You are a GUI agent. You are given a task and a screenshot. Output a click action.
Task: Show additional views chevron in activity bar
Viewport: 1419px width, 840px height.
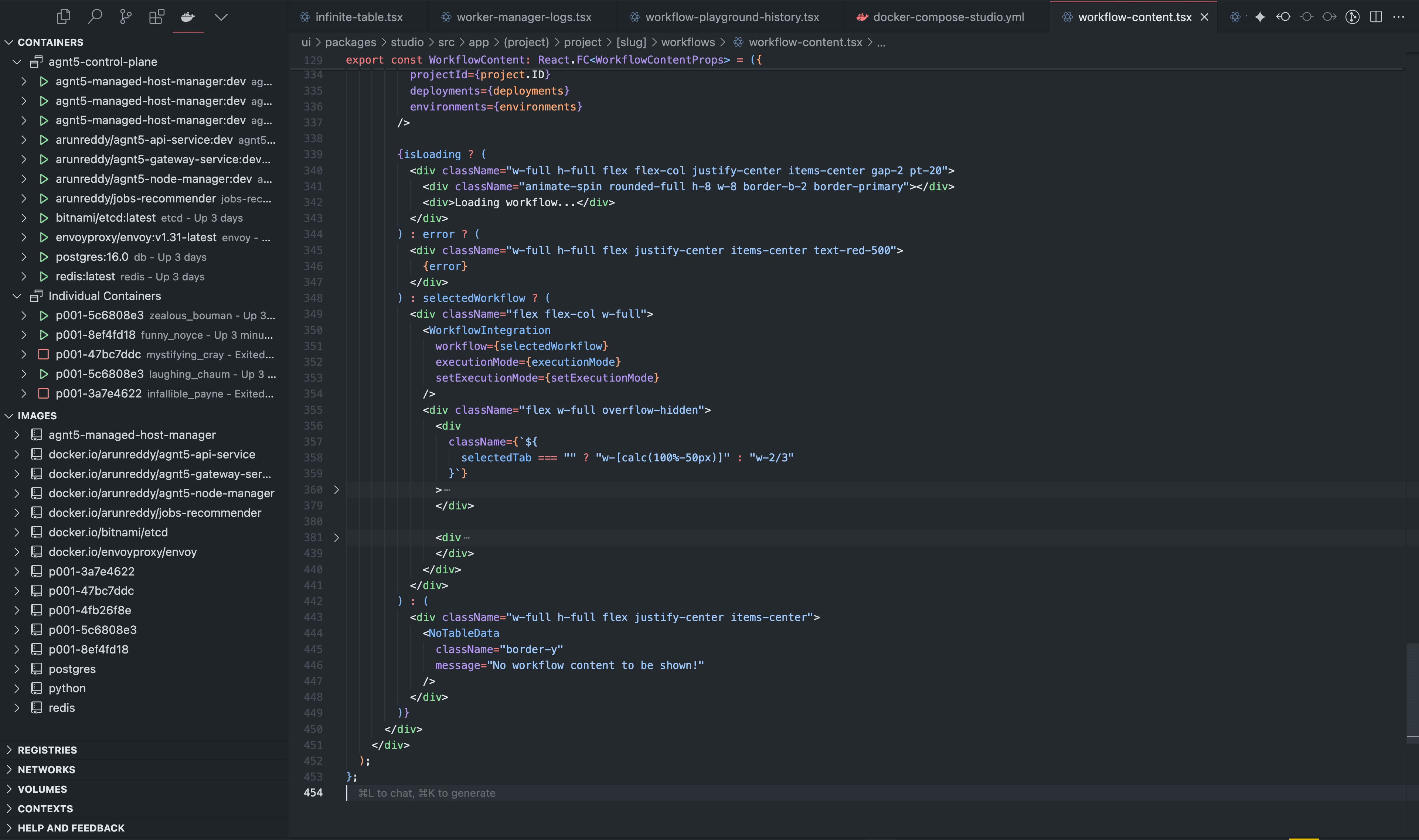[221, 17]
